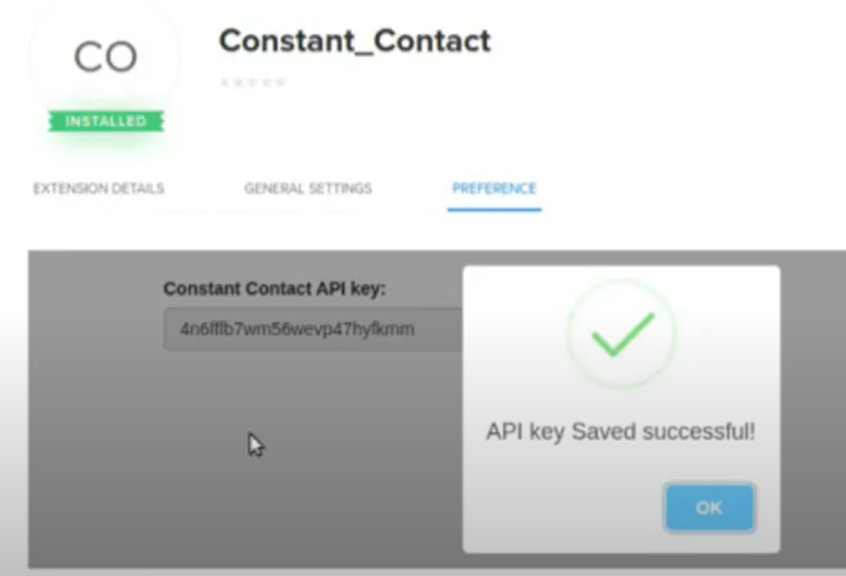
Task: Click the green INSTALLED ribbon badge
Action: click(106, 121)
